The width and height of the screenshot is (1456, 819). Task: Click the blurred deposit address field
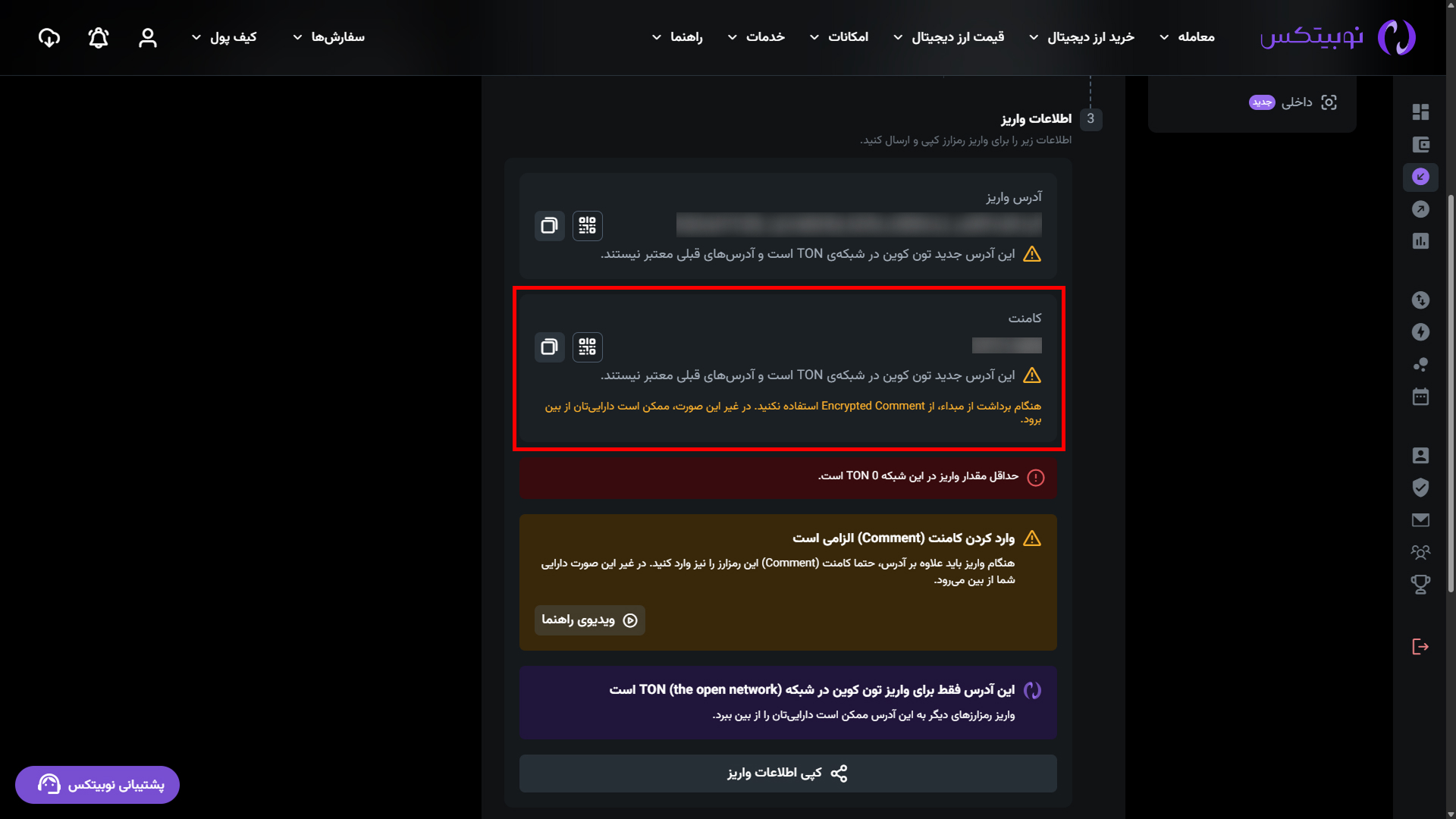coord(858,224)
